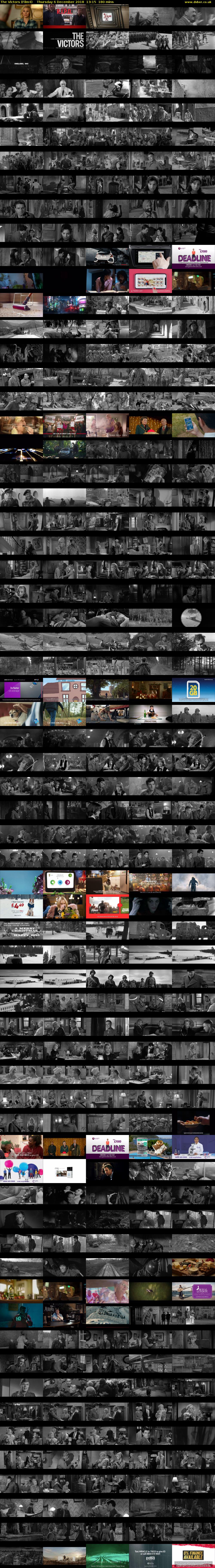The height and width of the screenshot is (1568, 215).
Task: Click the white car front advert thumbnail
Action: pos(107,257)
